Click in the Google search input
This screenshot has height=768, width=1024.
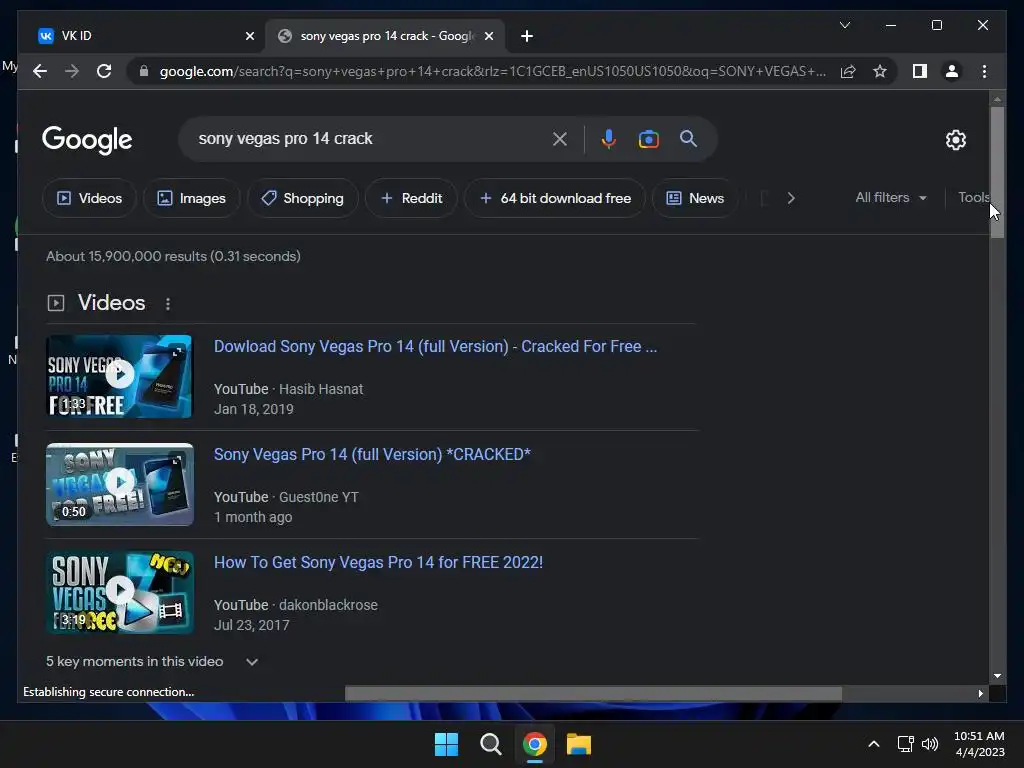click(x=369, y=138)
